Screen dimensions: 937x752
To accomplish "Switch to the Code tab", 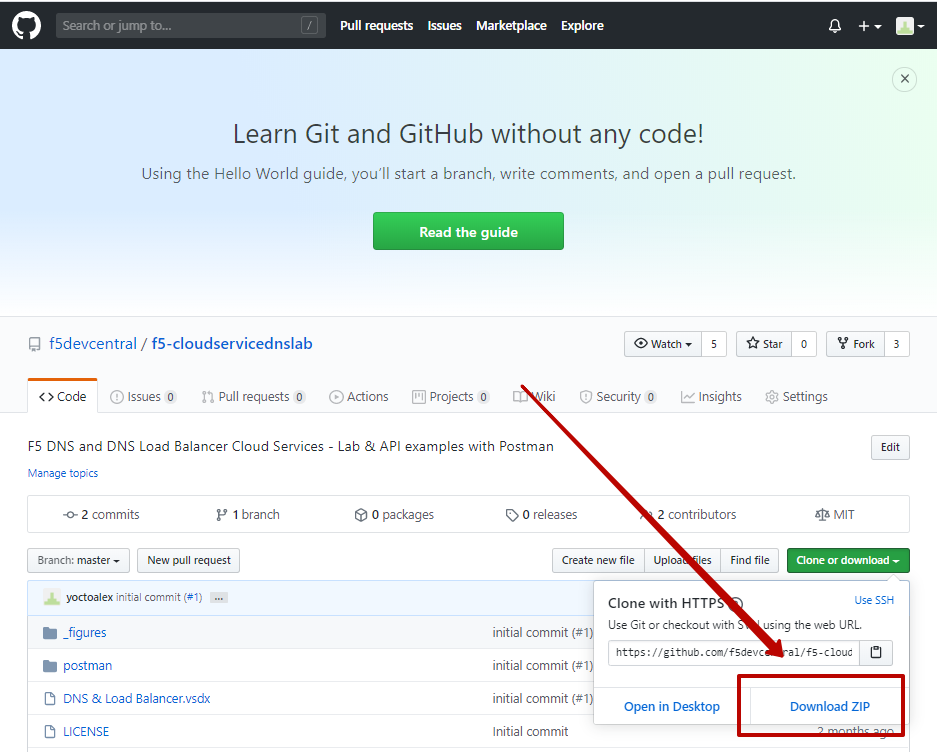I will pos(62,396).
